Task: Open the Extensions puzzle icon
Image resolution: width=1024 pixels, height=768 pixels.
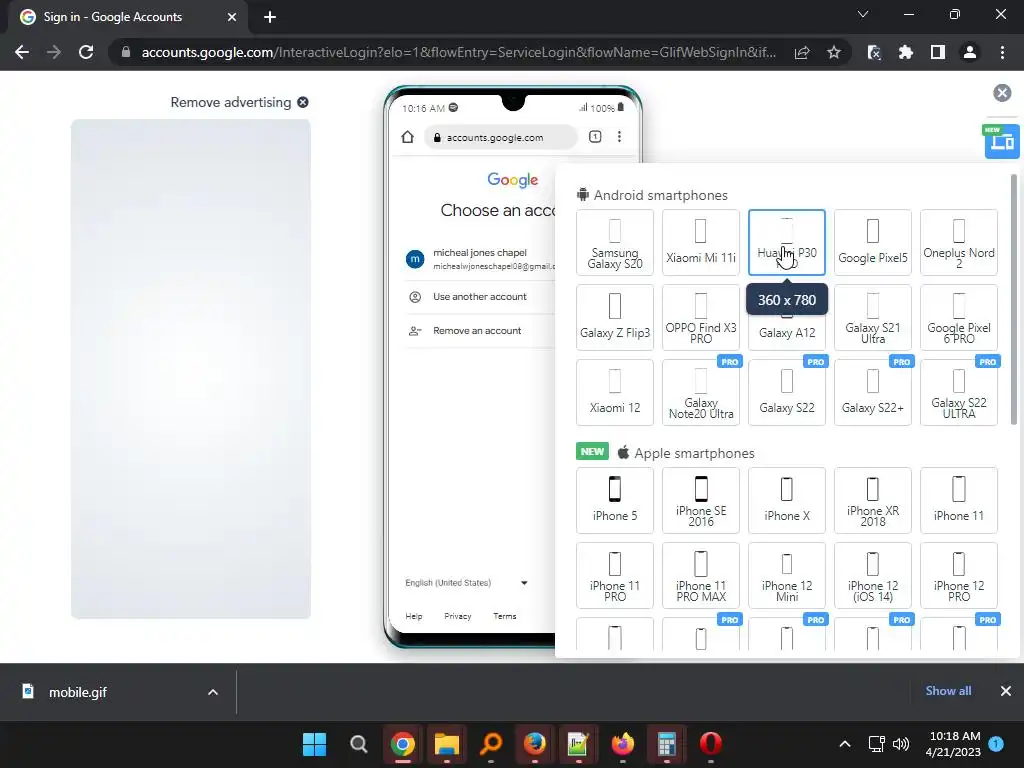Action: coord(906,52)
